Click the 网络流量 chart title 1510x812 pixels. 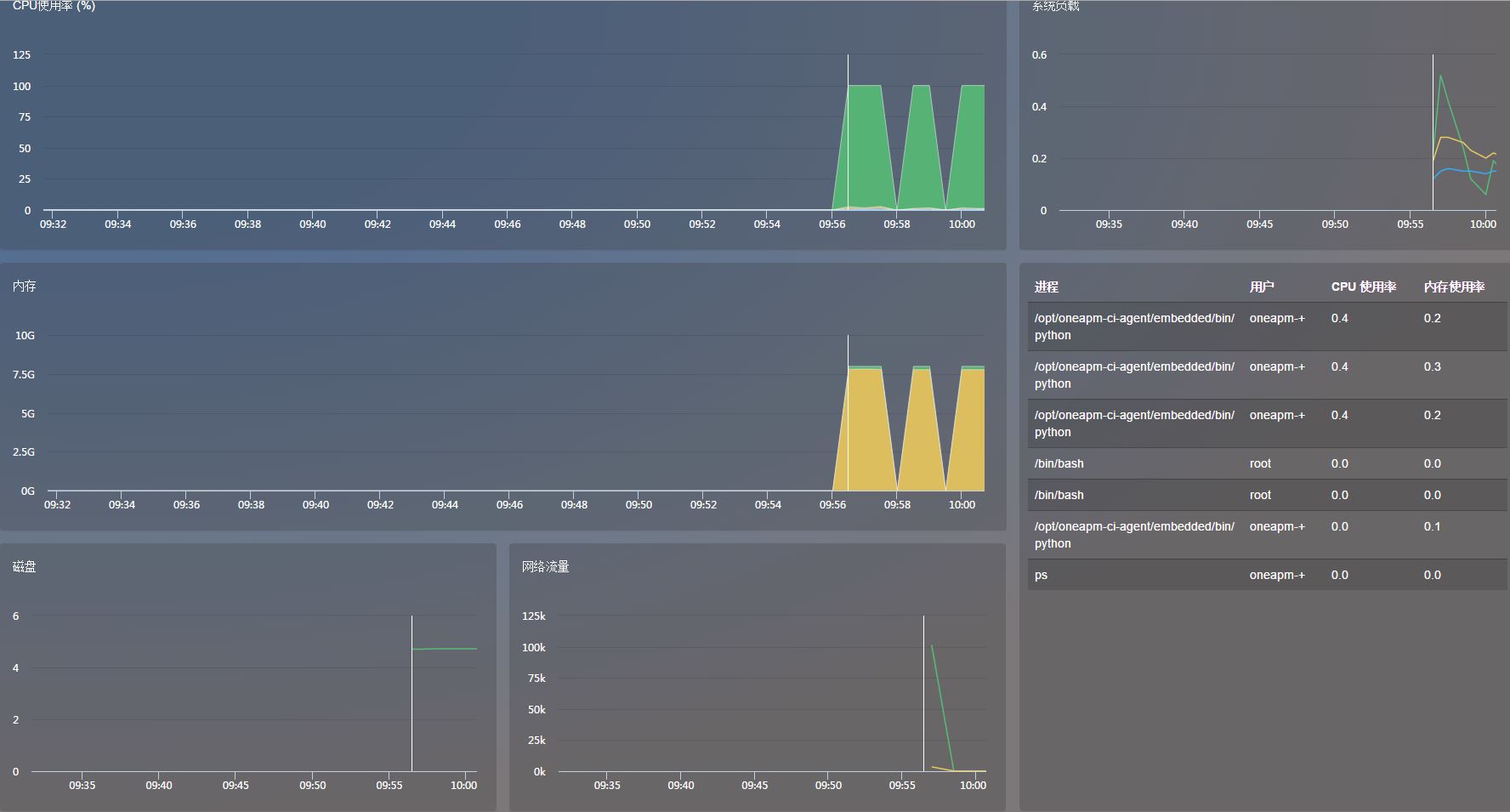[x=546, y=567]
